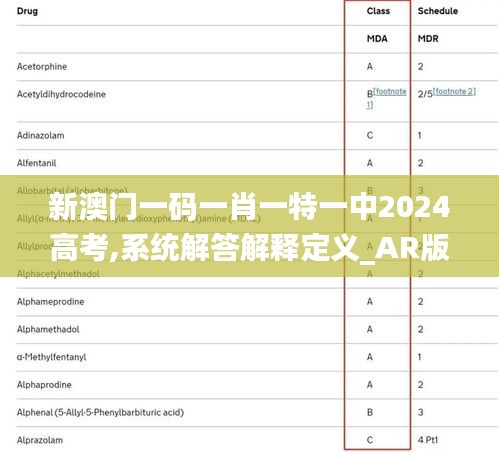This screenshot has height=452, width=499.
Task: Click class A value in Alphameprodine row
Action: pos(370,302)
